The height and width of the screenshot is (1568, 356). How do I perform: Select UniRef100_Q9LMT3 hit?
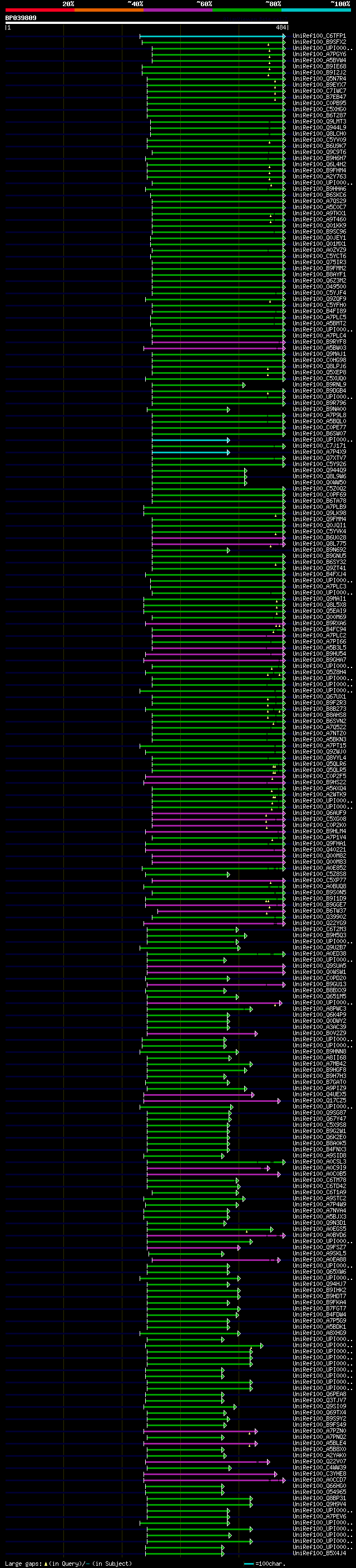(319, 121)
